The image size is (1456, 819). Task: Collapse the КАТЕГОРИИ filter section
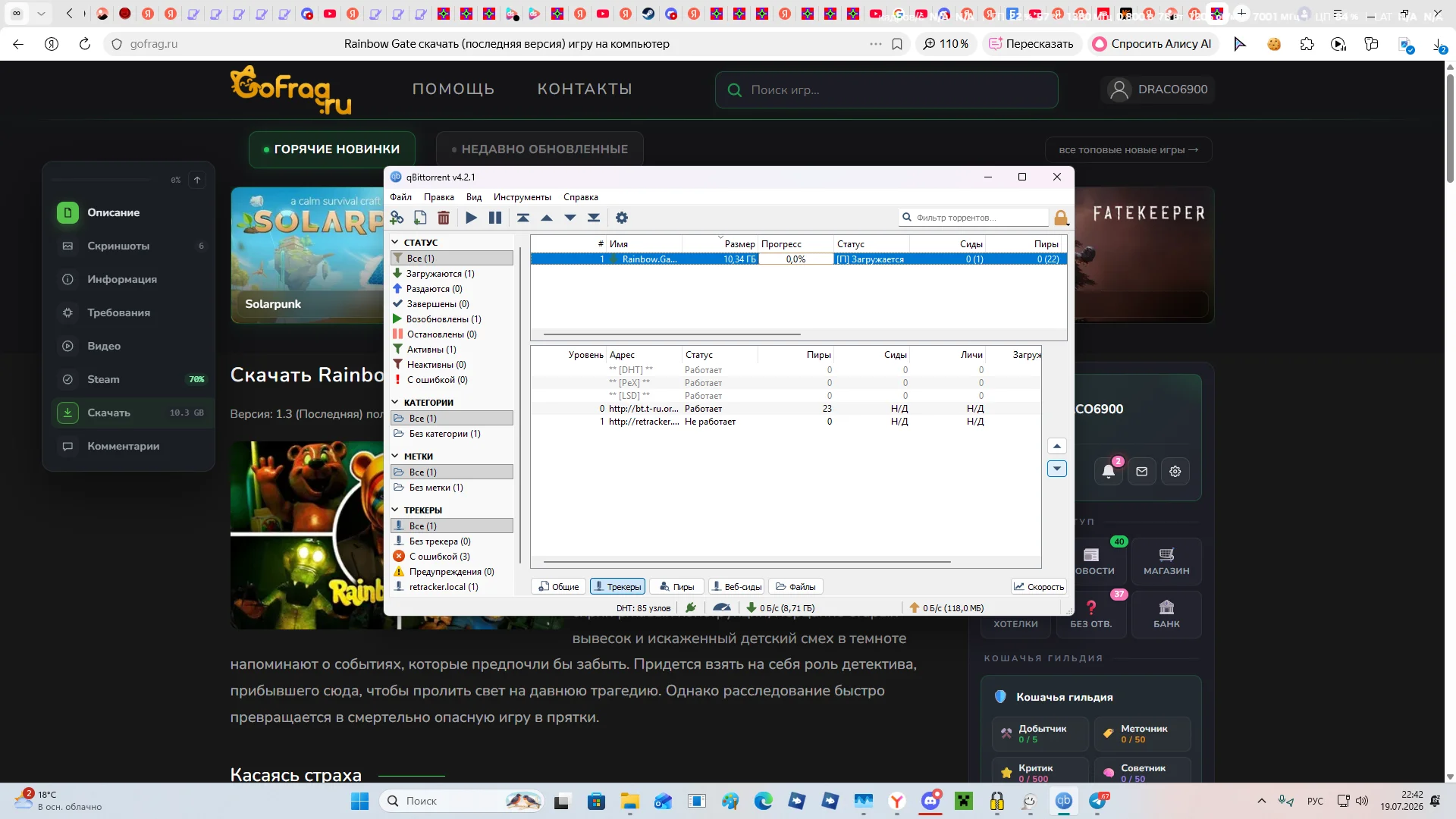395,403
